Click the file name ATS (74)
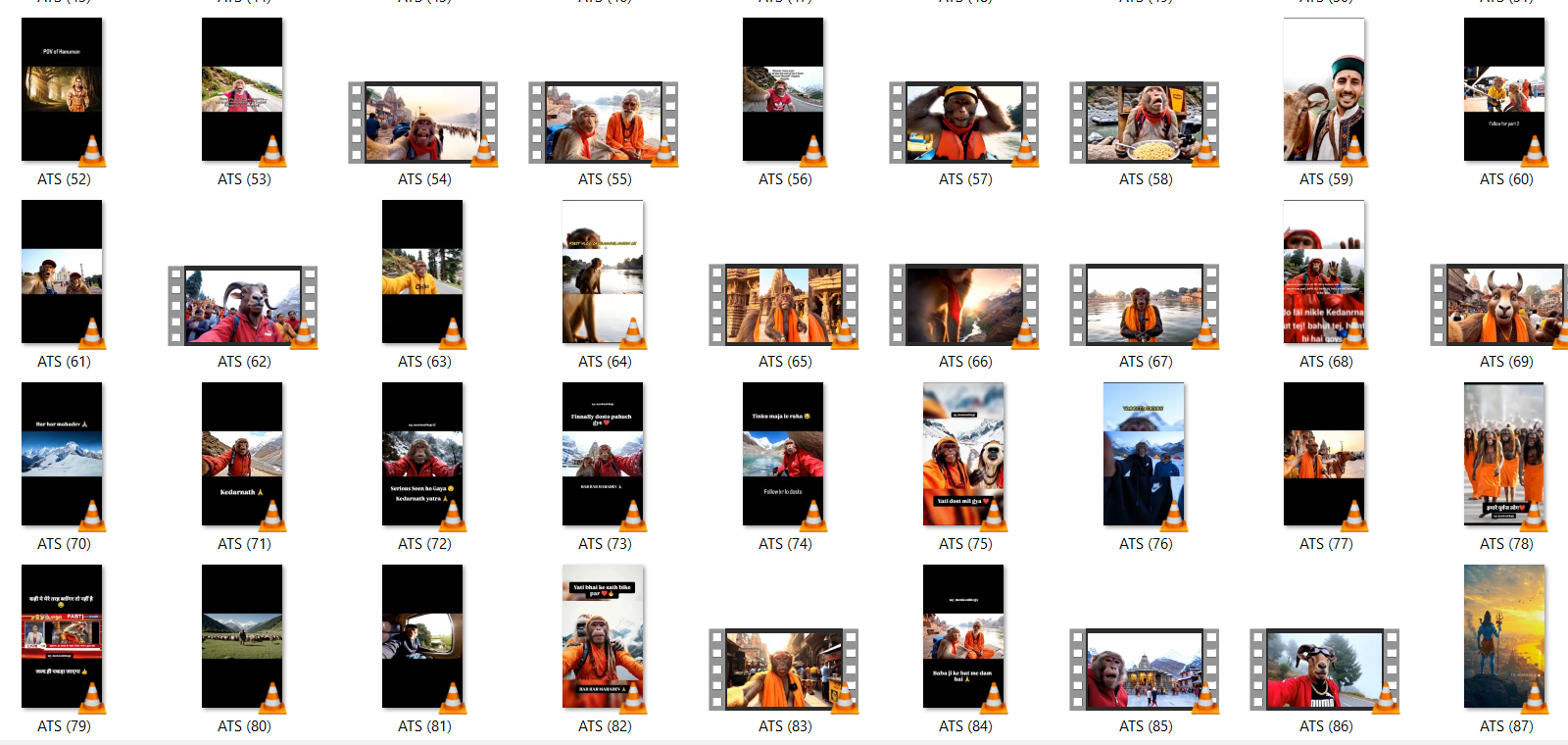 [785, 544]
